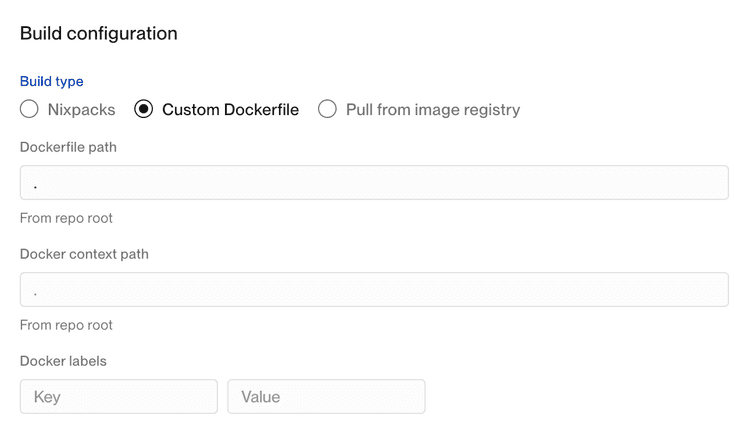Select the Custom Dockerfile radio button
Image resolution: width=750 pixels, height=443 pixels.
(x=144, y=109)
